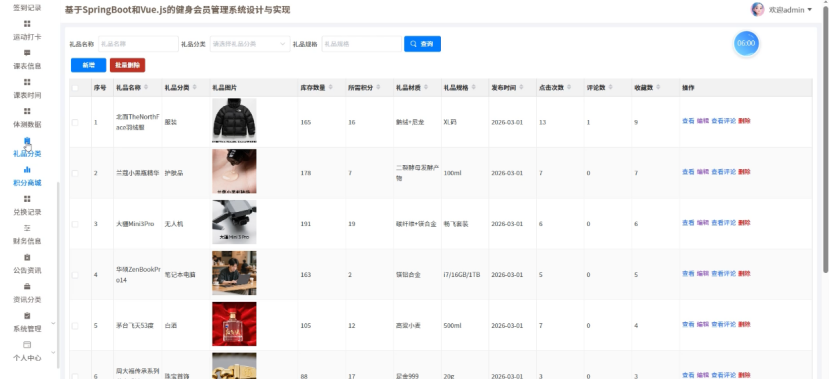Focus the 礼品名称 search input
Image resolution: width=829 pixels, height=379 pixels.
139,44
